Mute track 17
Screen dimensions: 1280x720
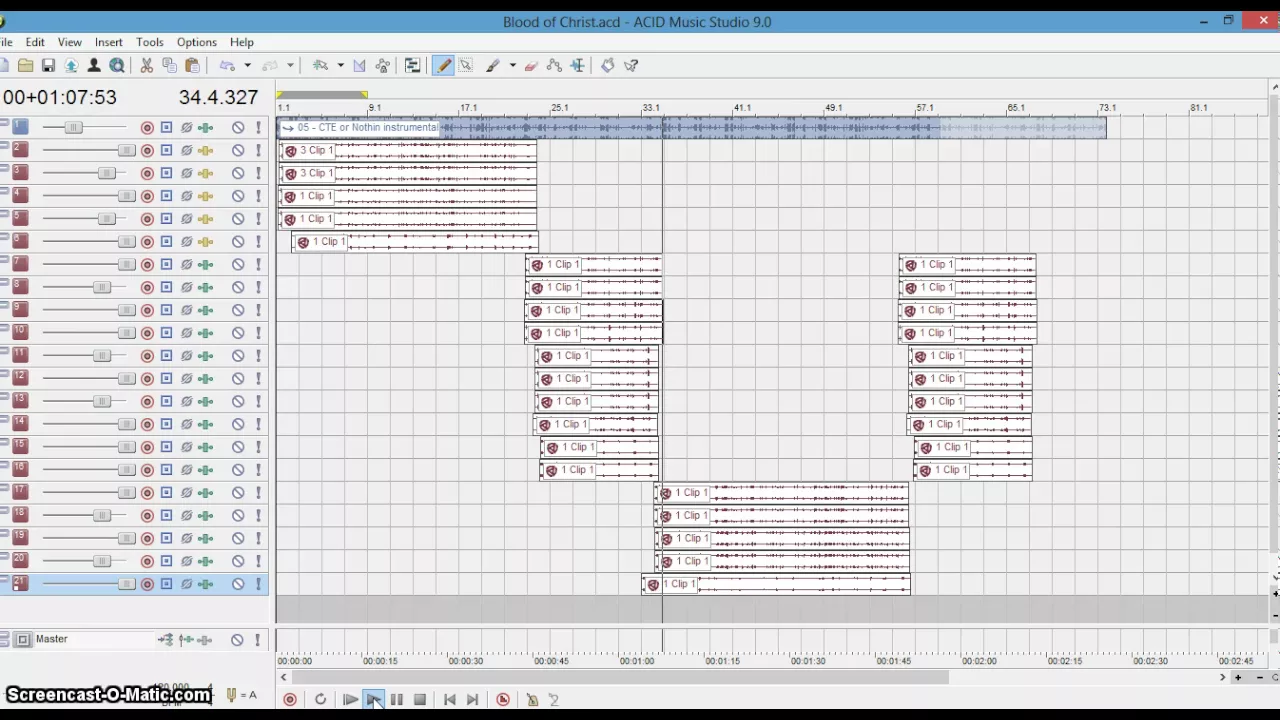[x=238, y=492]
